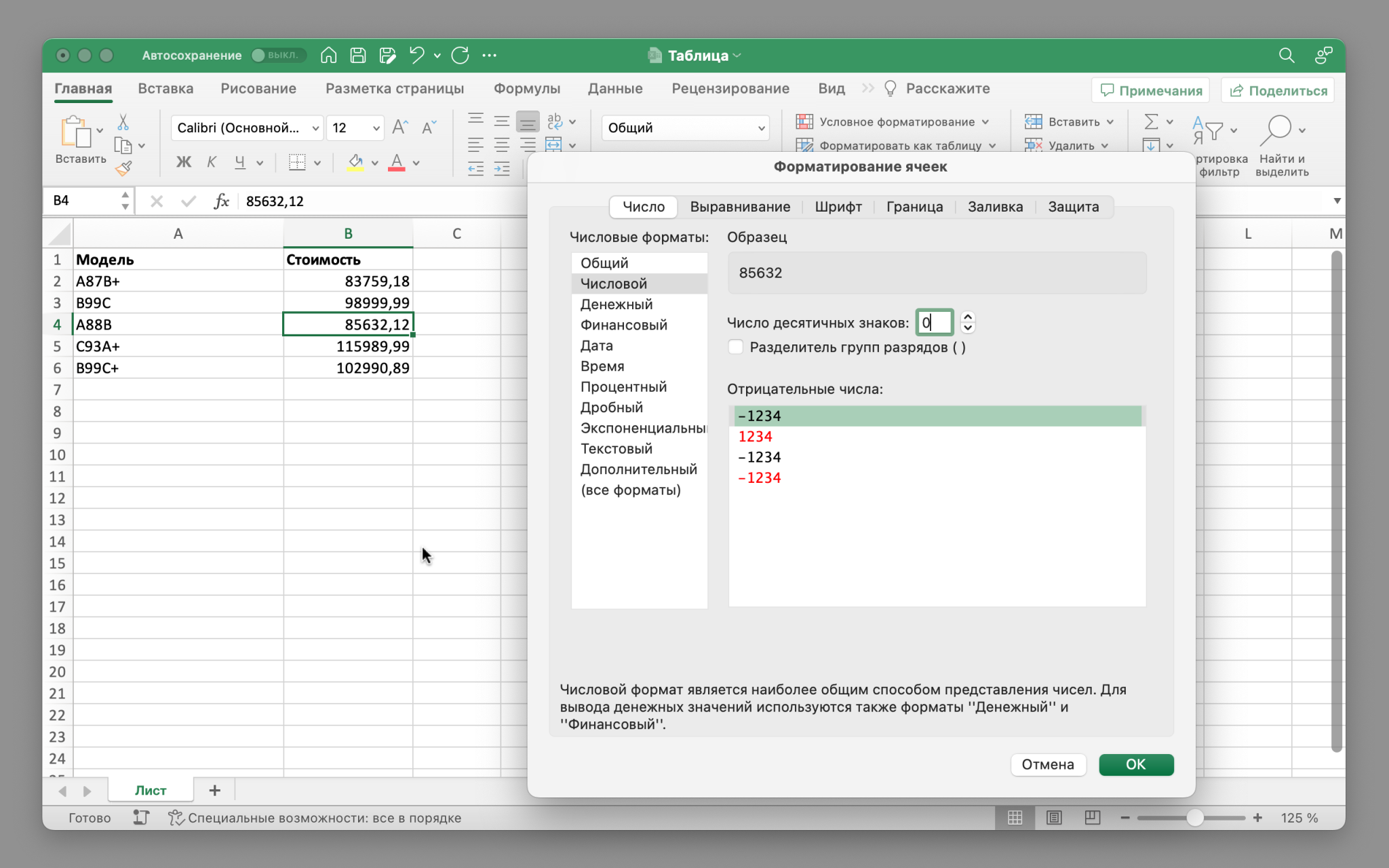Open the Формулы ribbon tab
The width and height of the screenshot is (1389, 868).
(x=526, y=89)
